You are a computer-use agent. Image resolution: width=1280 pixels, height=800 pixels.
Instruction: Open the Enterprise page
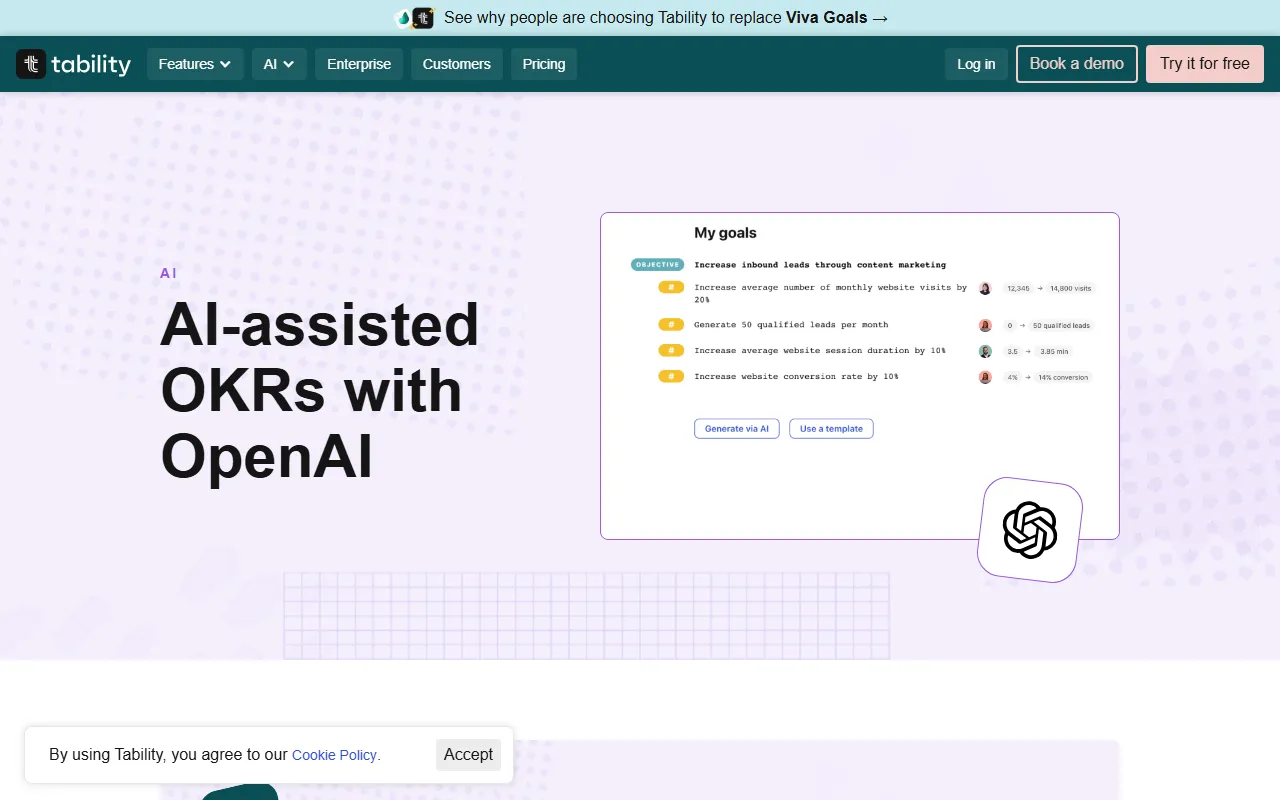tap(359, 64)
